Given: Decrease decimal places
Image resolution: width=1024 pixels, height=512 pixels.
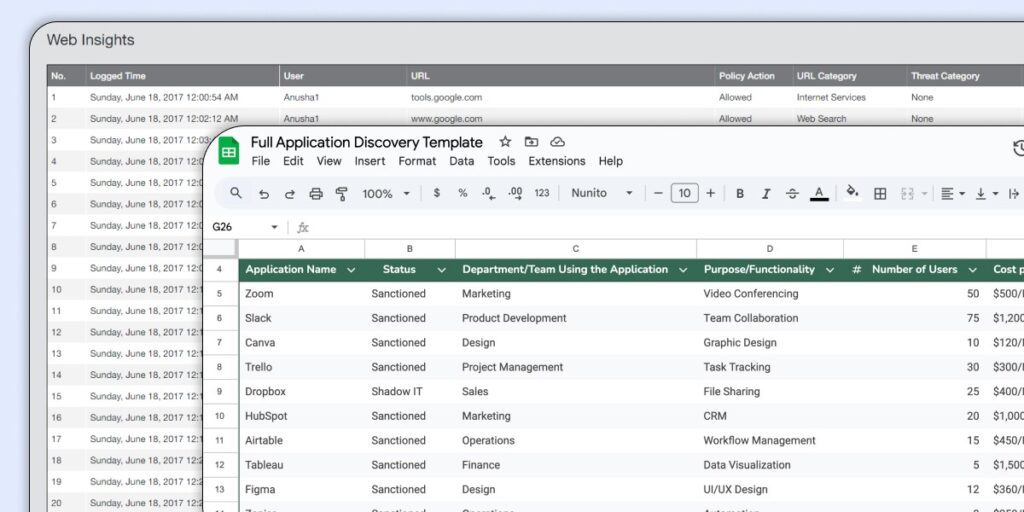Looking at the screenshot, I should tap(488, 193).
